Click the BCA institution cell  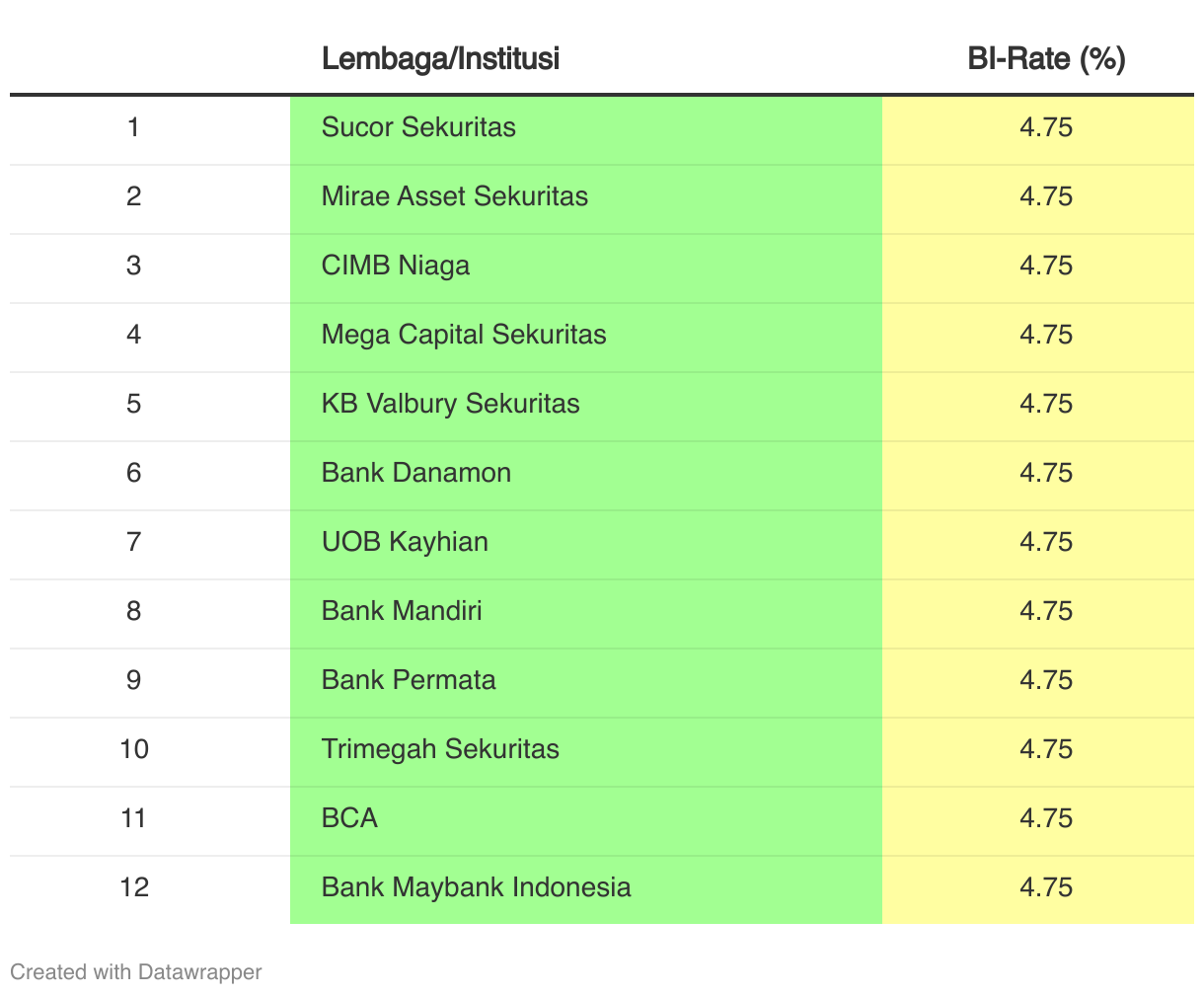click(x=349, y=819)
